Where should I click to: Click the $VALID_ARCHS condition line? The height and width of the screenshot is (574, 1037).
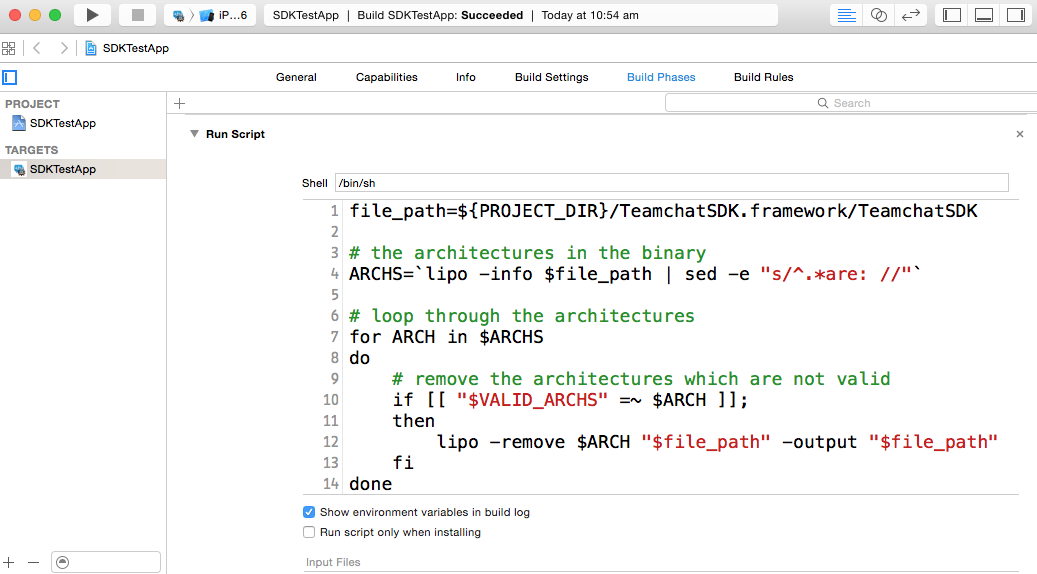[570, 400]
